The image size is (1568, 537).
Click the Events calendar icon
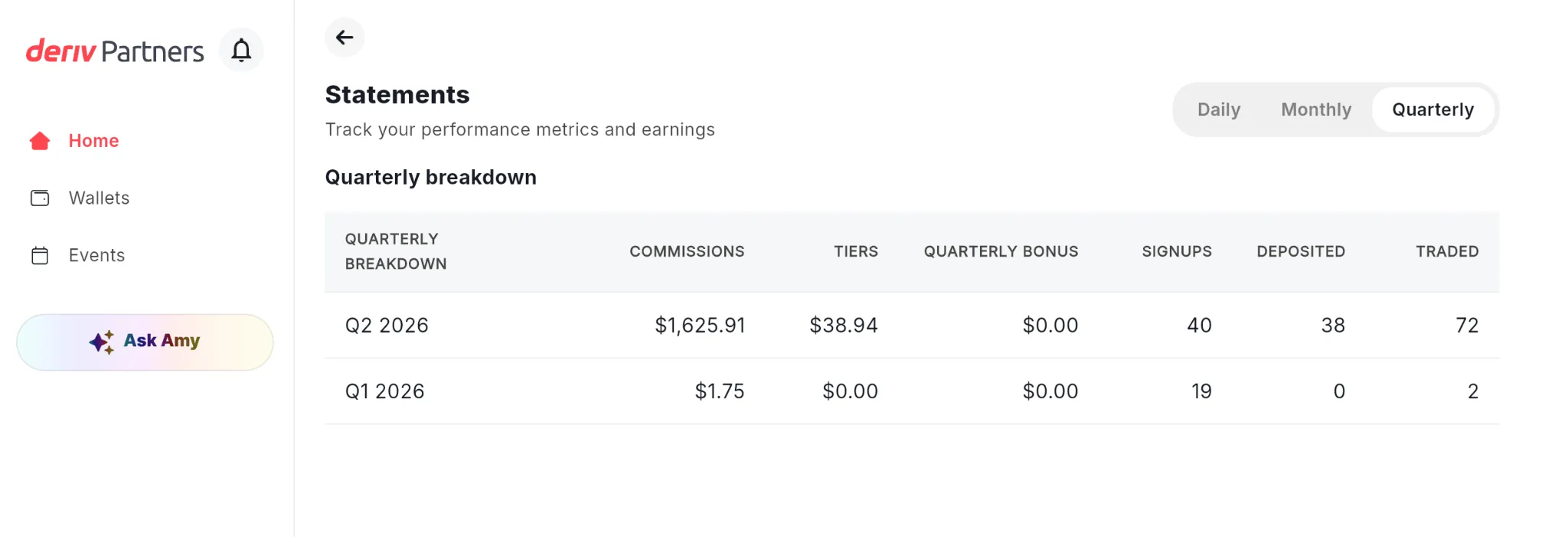tap(40, 255)
